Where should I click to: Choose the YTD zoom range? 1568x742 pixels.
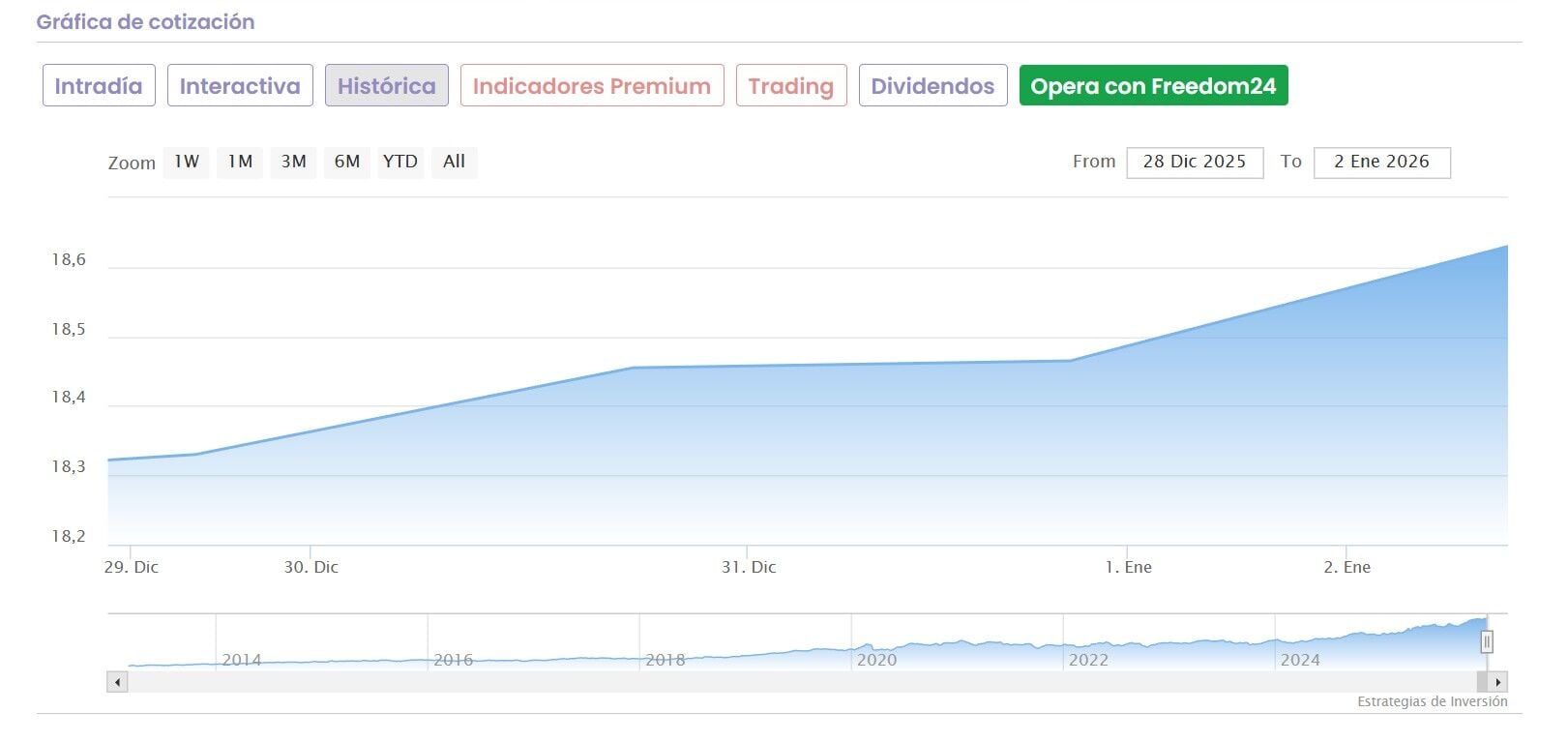click(400, 162)
